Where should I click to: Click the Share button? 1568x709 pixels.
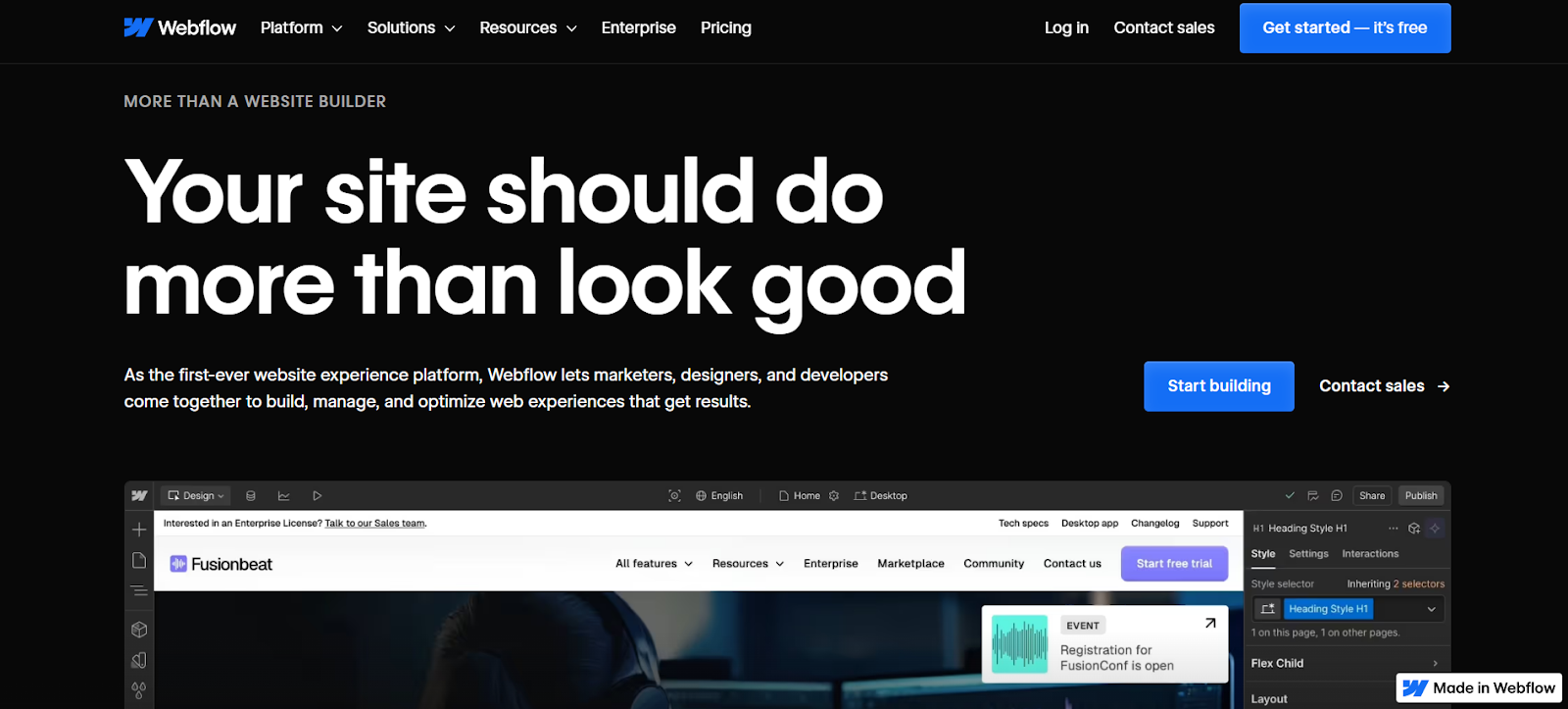1372,496
